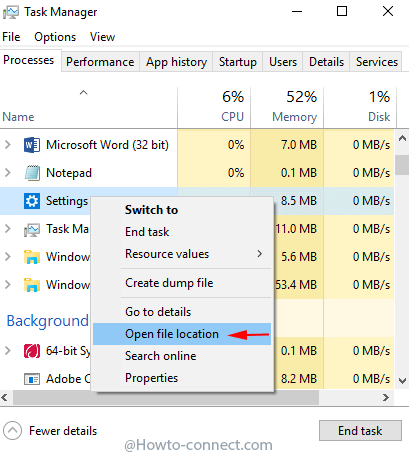The height and width of the screenshot is (452, 409).
Task: Expand the 64-bit process group
Action: click(x=7, y=351)
